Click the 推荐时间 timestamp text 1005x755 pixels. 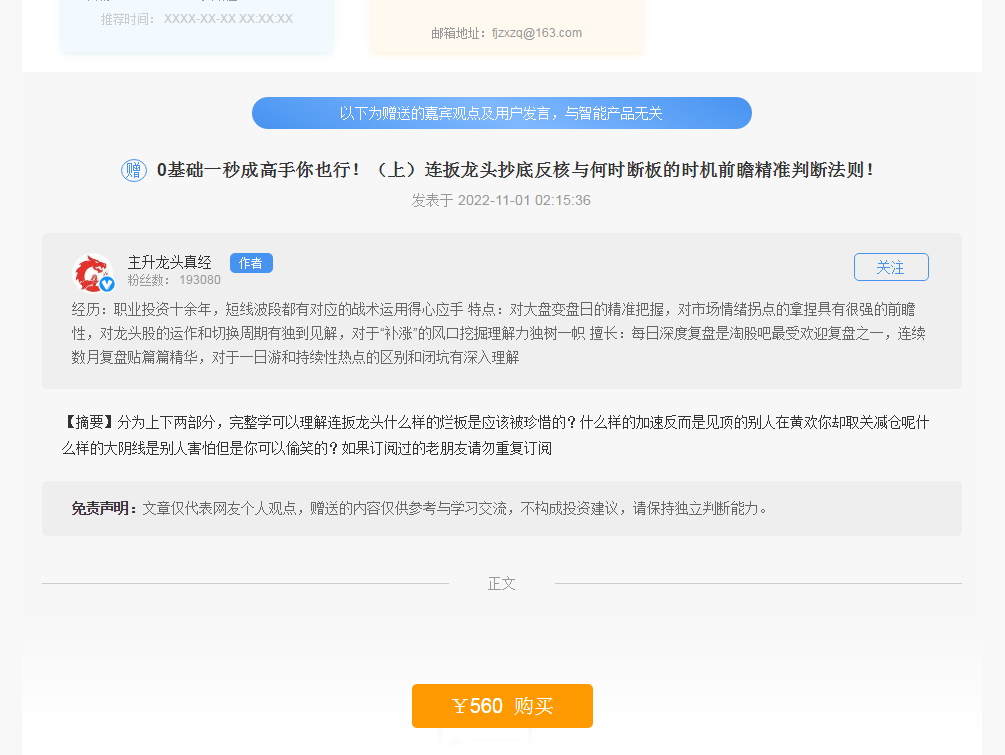click(x=196, y=19)
